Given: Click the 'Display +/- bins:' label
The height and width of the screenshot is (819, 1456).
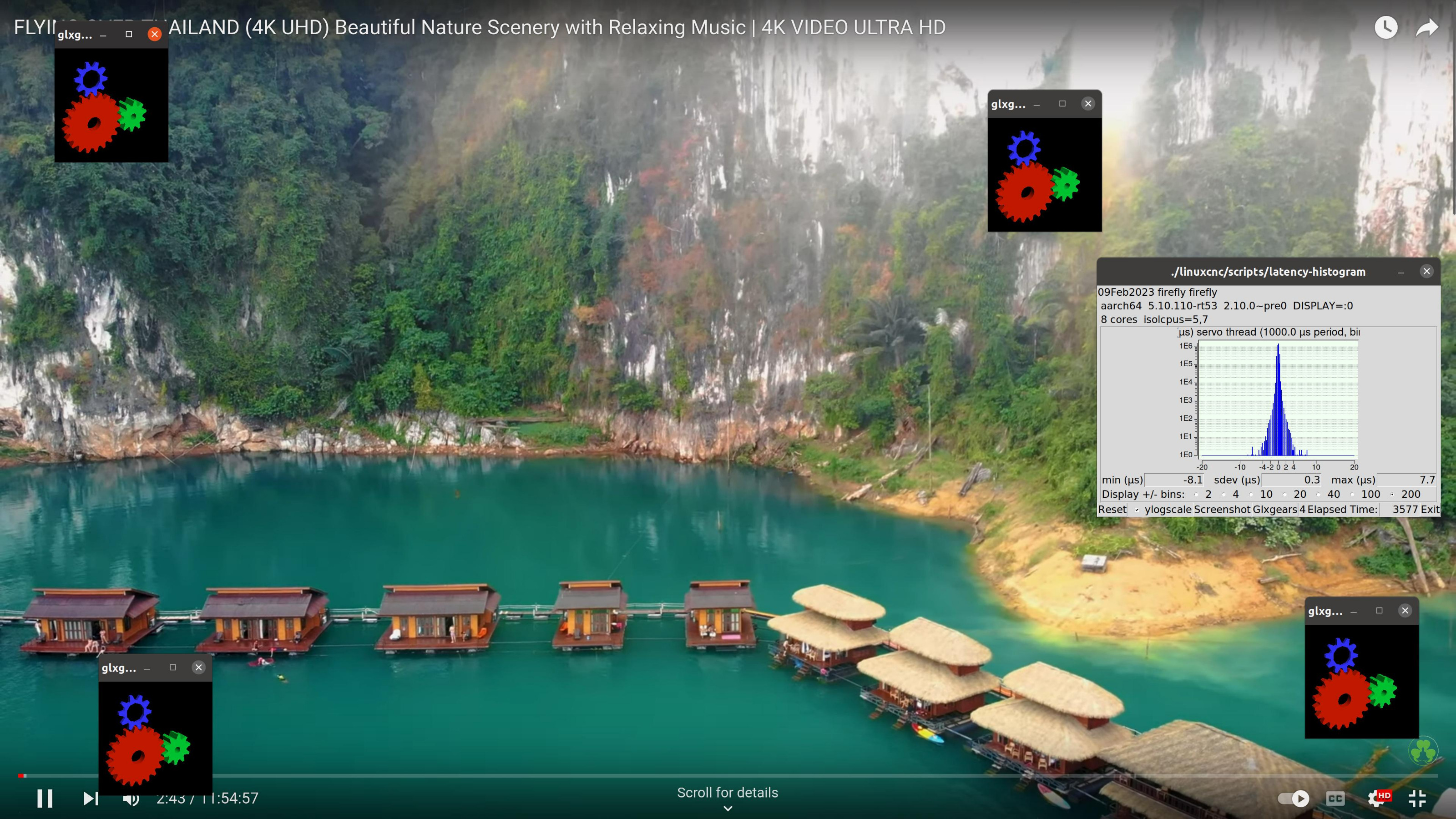Looking at the screenshot, I should (1143, 495).
